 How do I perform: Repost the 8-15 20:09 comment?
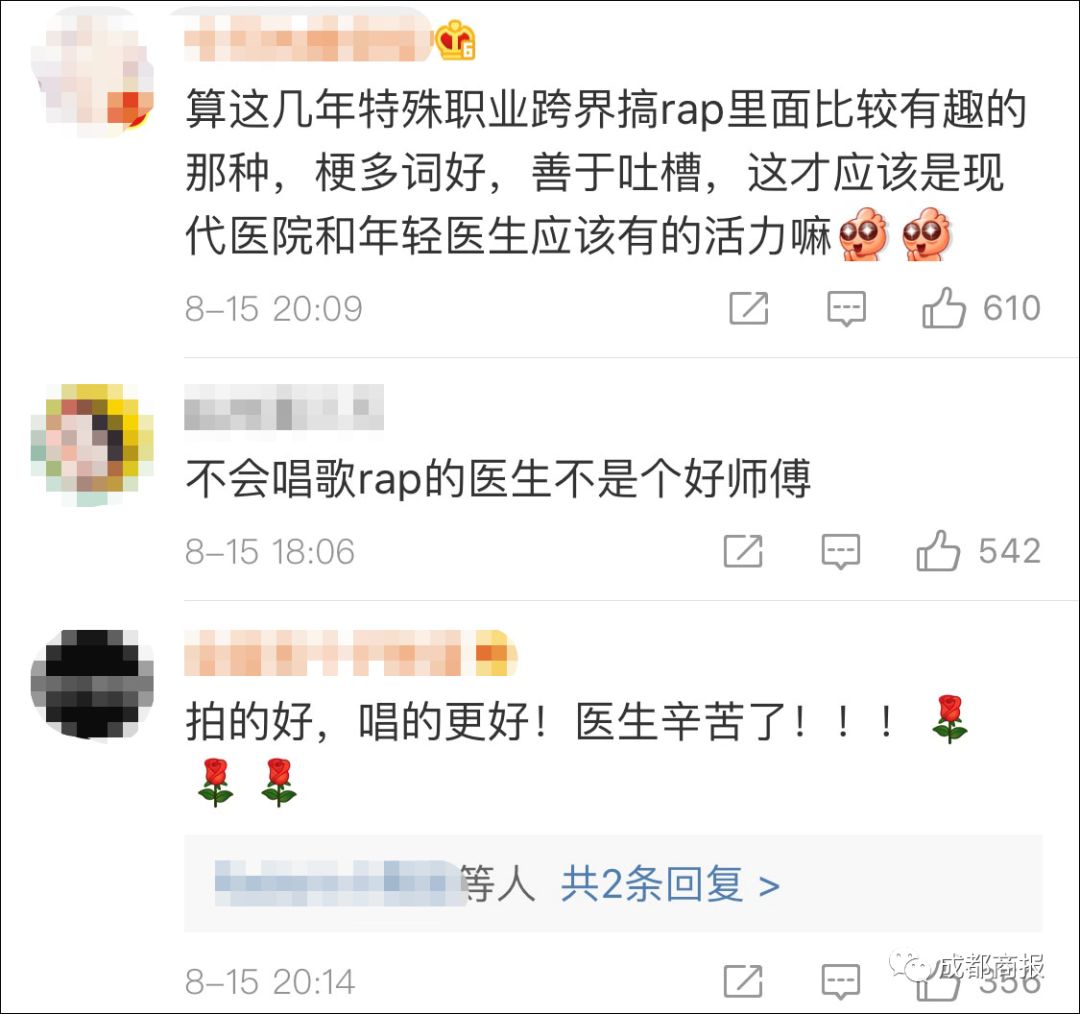749,308
